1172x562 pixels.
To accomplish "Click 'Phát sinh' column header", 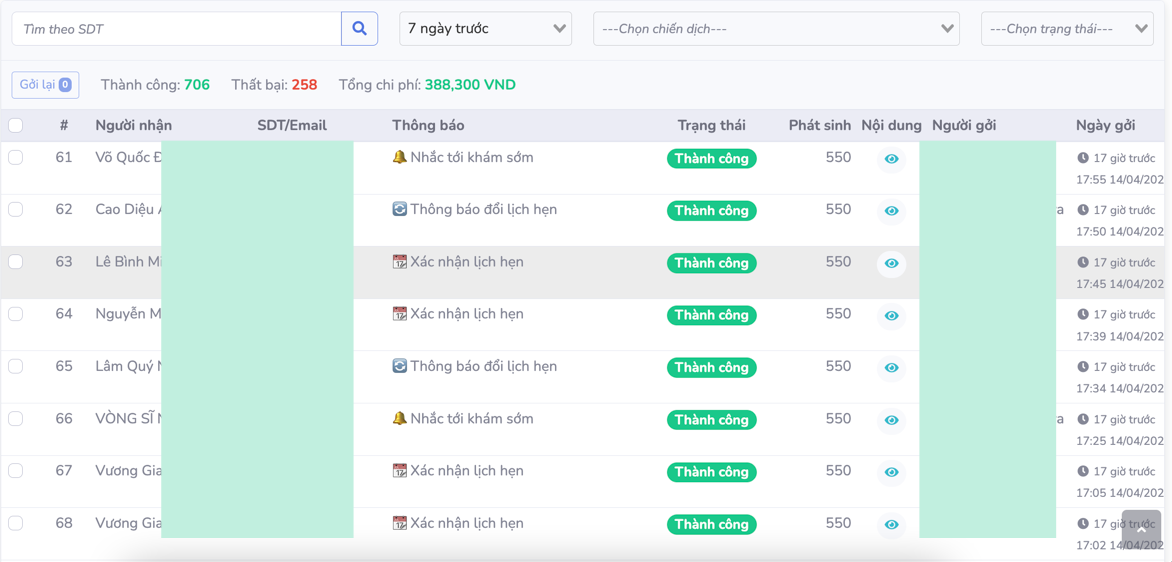I will click(x=820, y=126).
